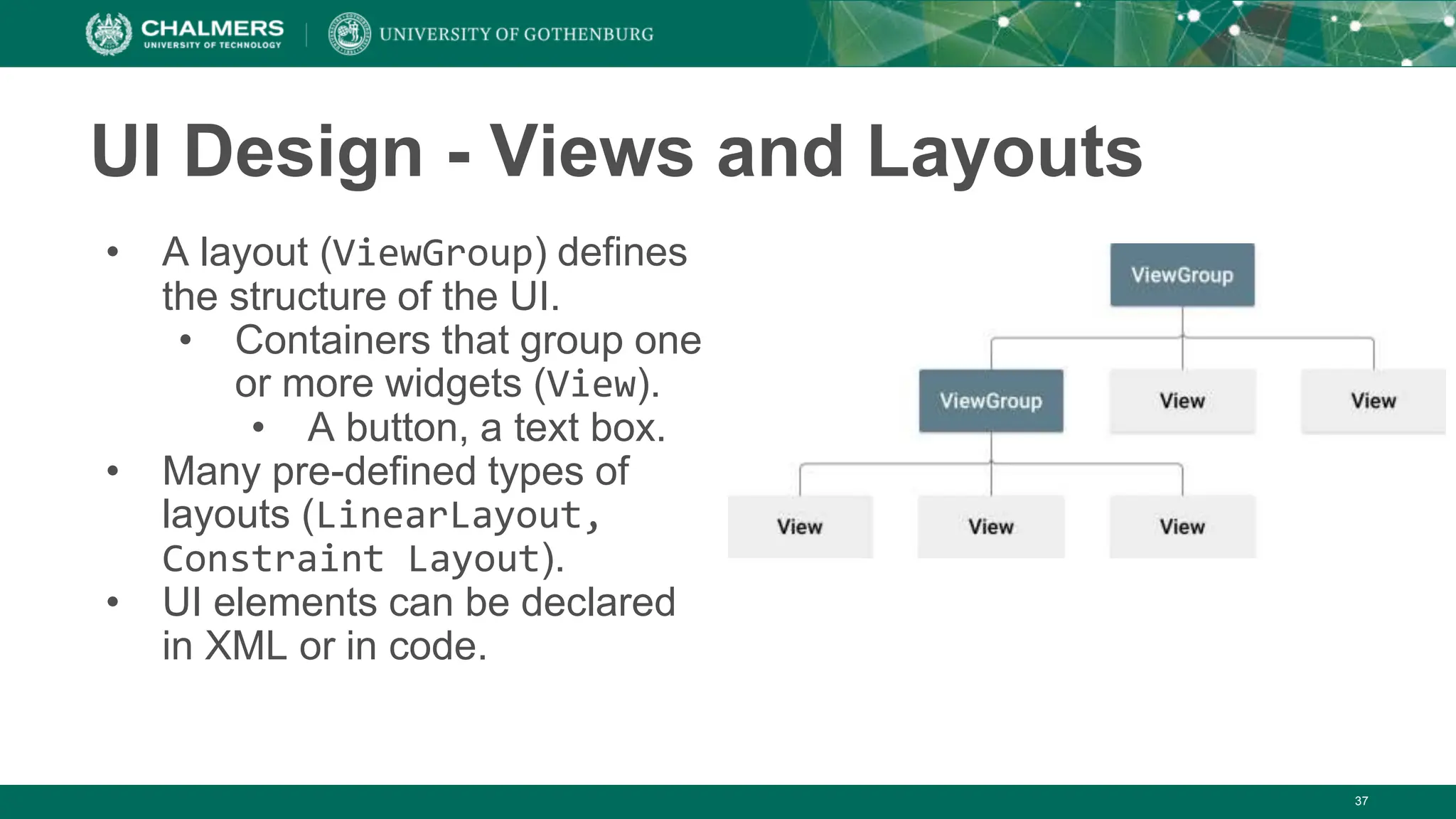Viewport: 1456px width, 819px height.
Task: Click the text 'A button, a text box.'
Action: 486,427
